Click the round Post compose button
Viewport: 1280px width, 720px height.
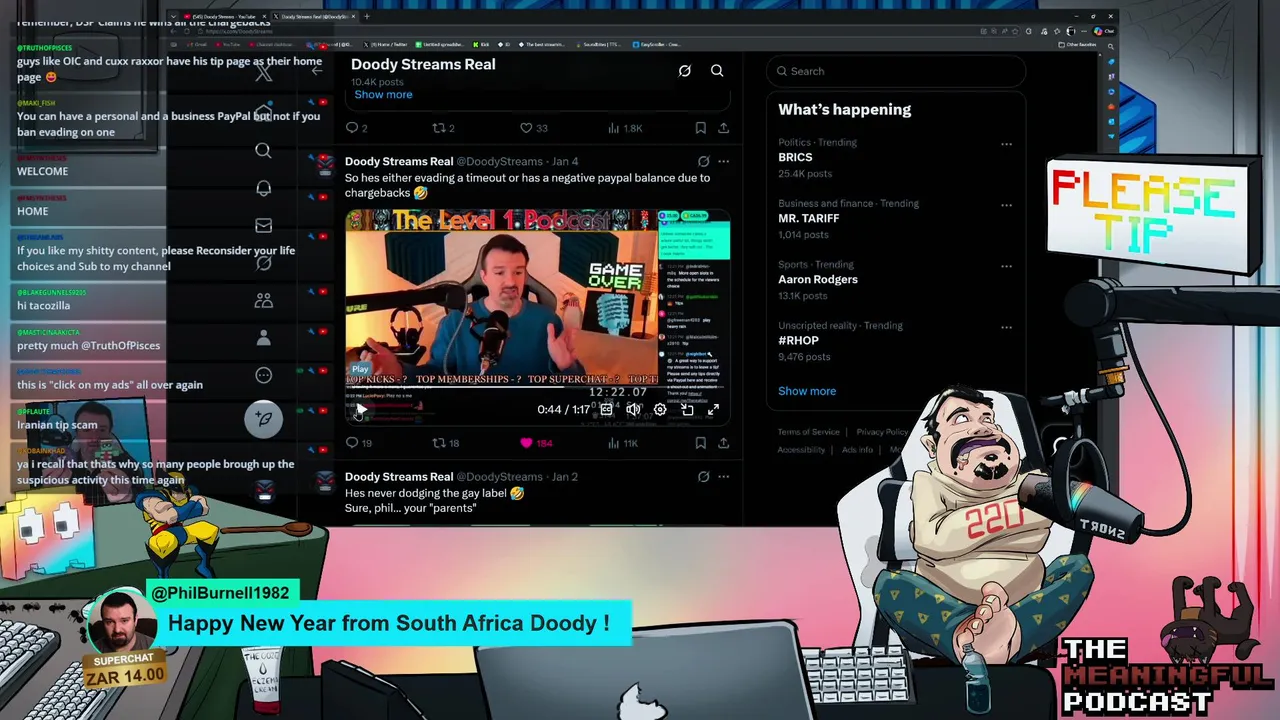click(x=264, y=419)
